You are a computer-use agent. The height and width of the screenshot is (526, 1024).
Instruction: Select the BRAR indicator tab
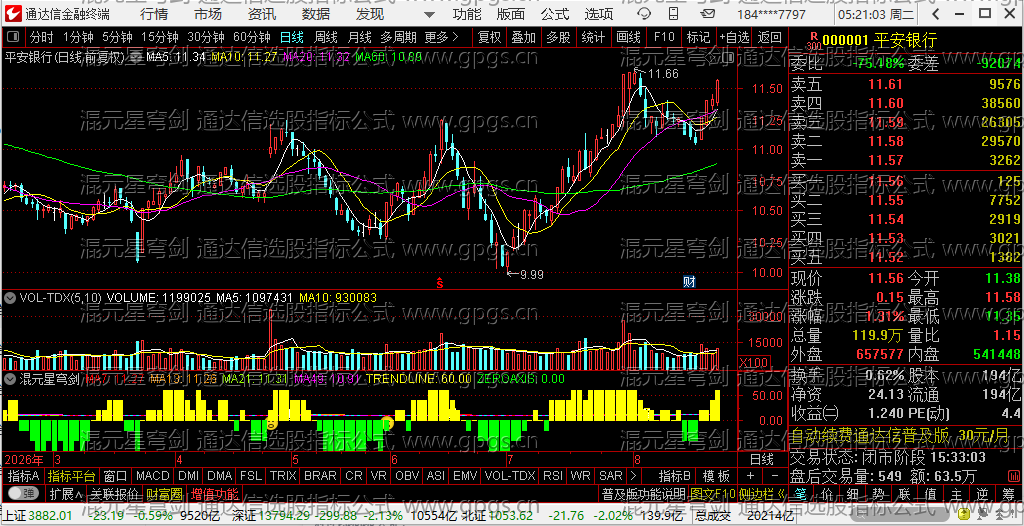pos(321,476)
